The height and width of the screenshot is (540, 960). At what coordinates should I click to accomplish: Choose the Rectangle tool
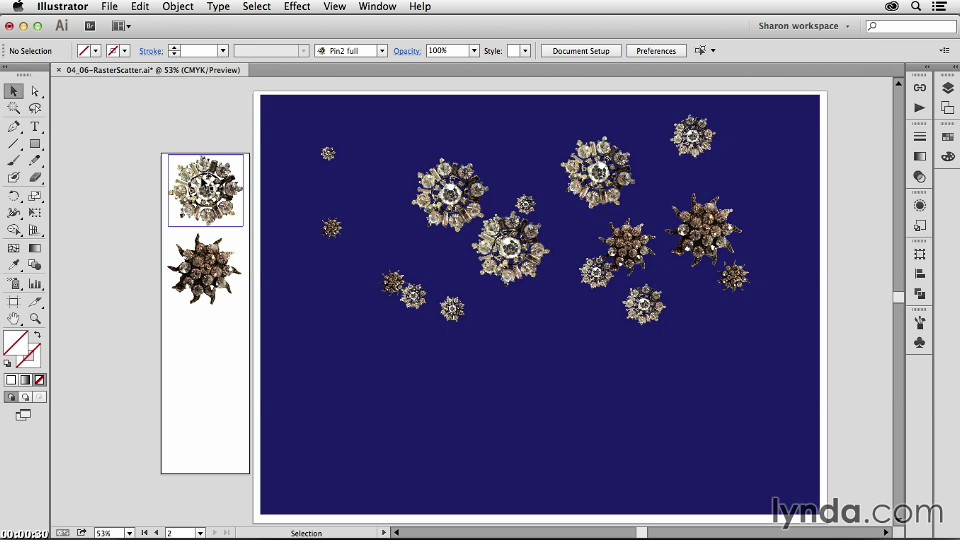point(35,144)
